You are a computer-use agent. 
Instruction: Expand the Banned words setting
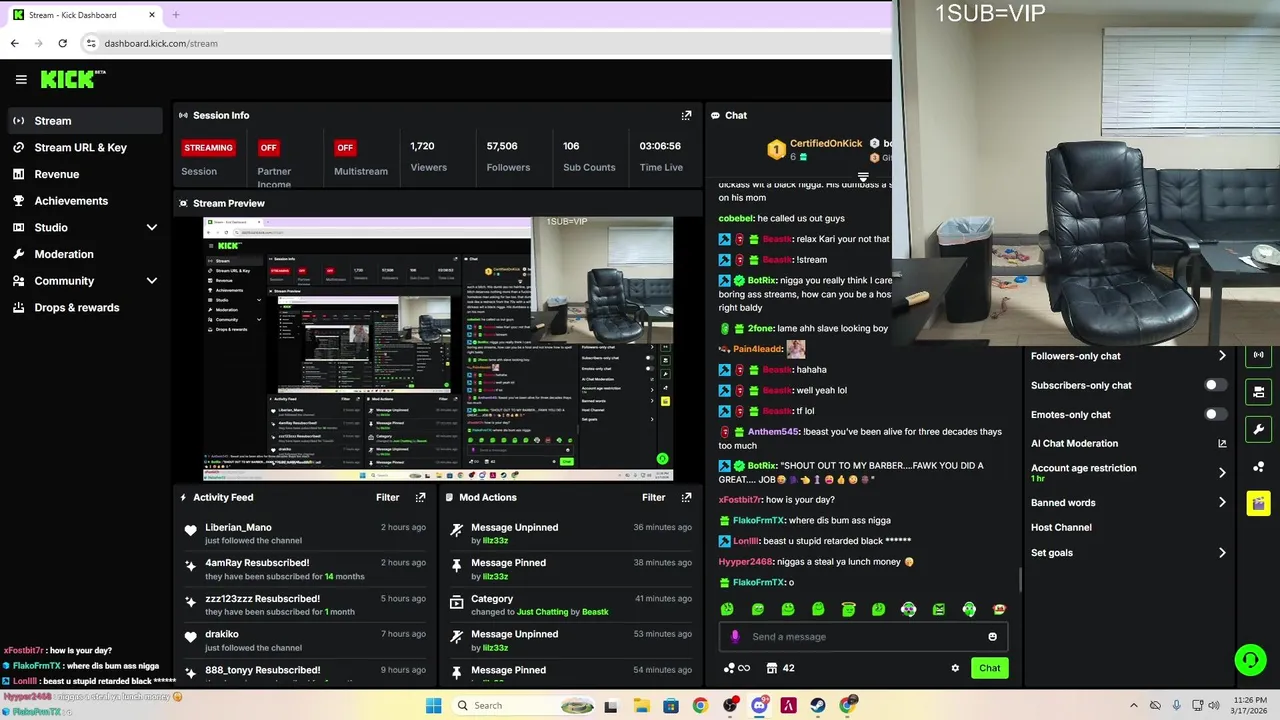click(1221, 503)
